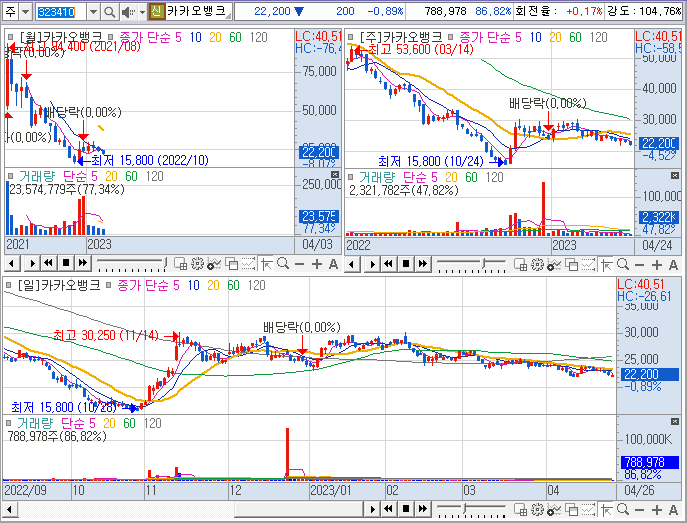Open stock search with the magnifier icon
The height and width of the screenshot is (523, 687).
(110, 12)
